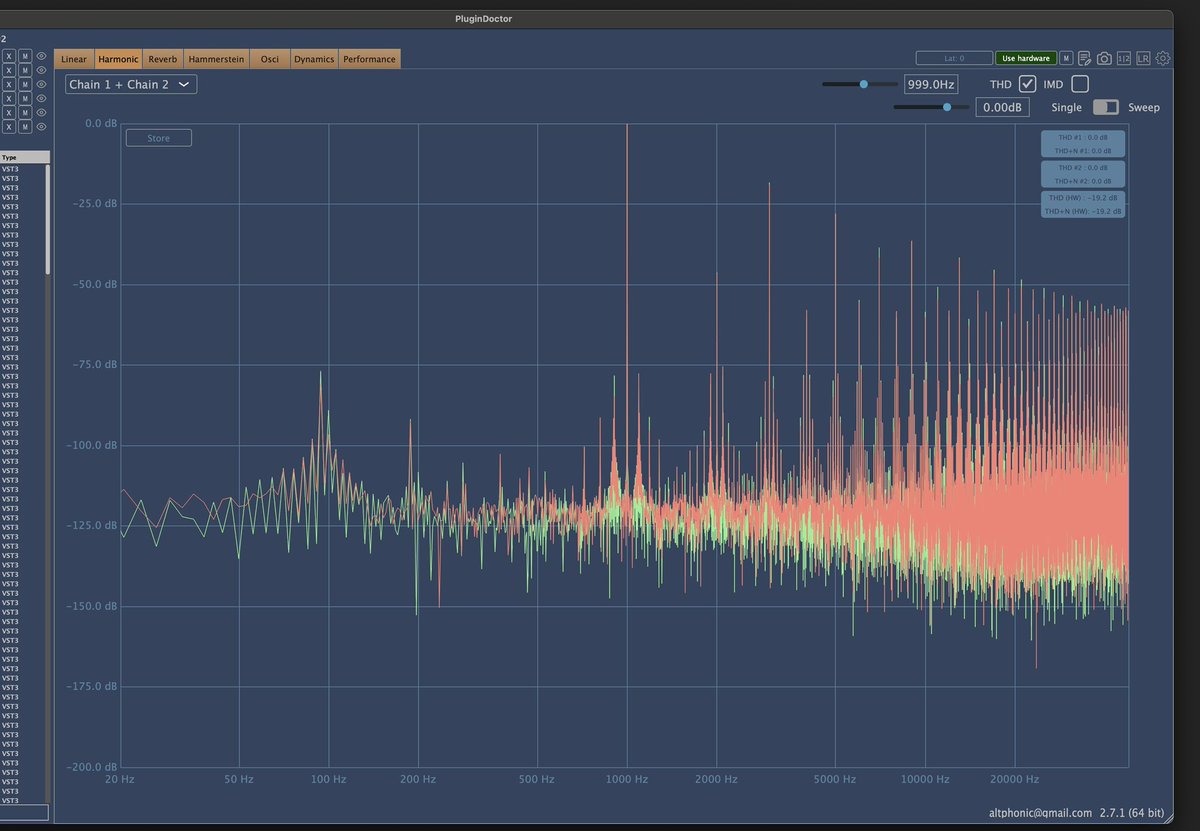This screenshot has height=831, width=1200.
Task: Click the X icon in the bottom plugin row
Action: pyautogui.click(x=9, y=126)
